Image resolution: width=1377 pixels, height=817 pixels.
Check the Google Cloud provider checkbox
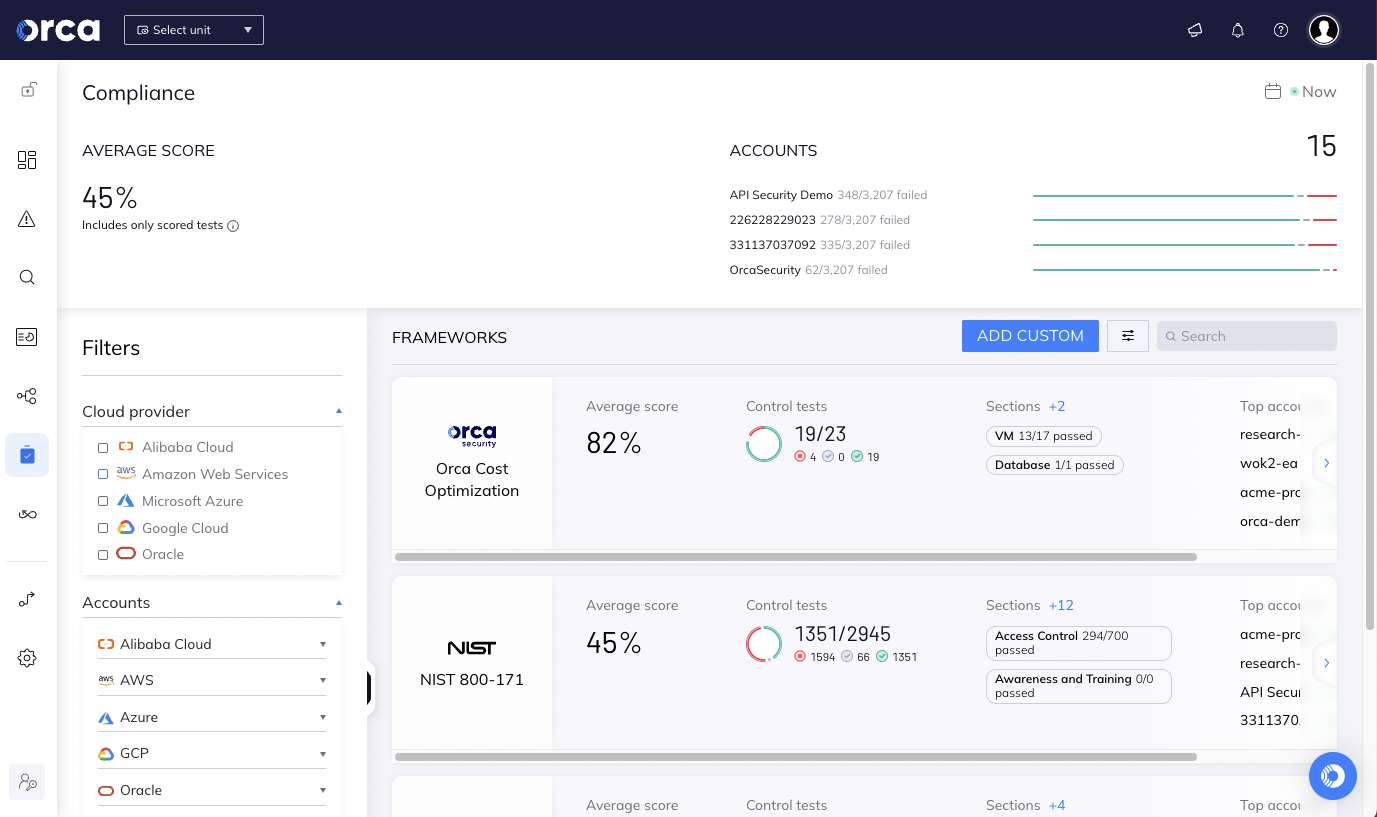click(103, 527)
